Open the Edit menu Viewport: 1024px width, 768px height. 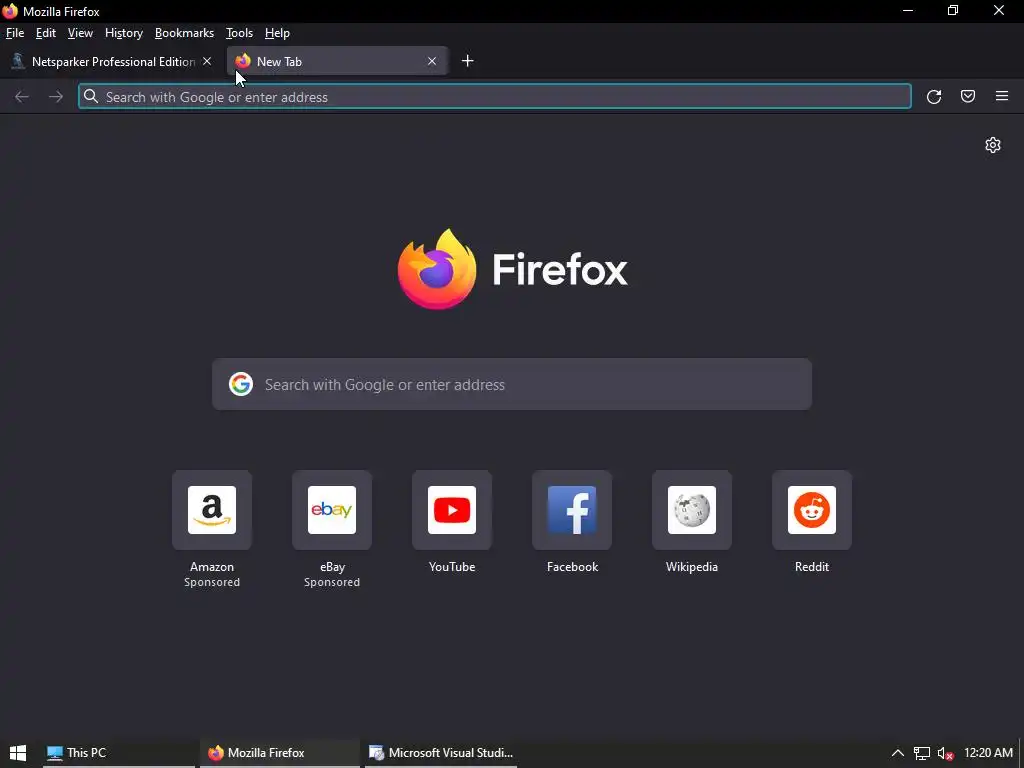[x=46, y=33]
